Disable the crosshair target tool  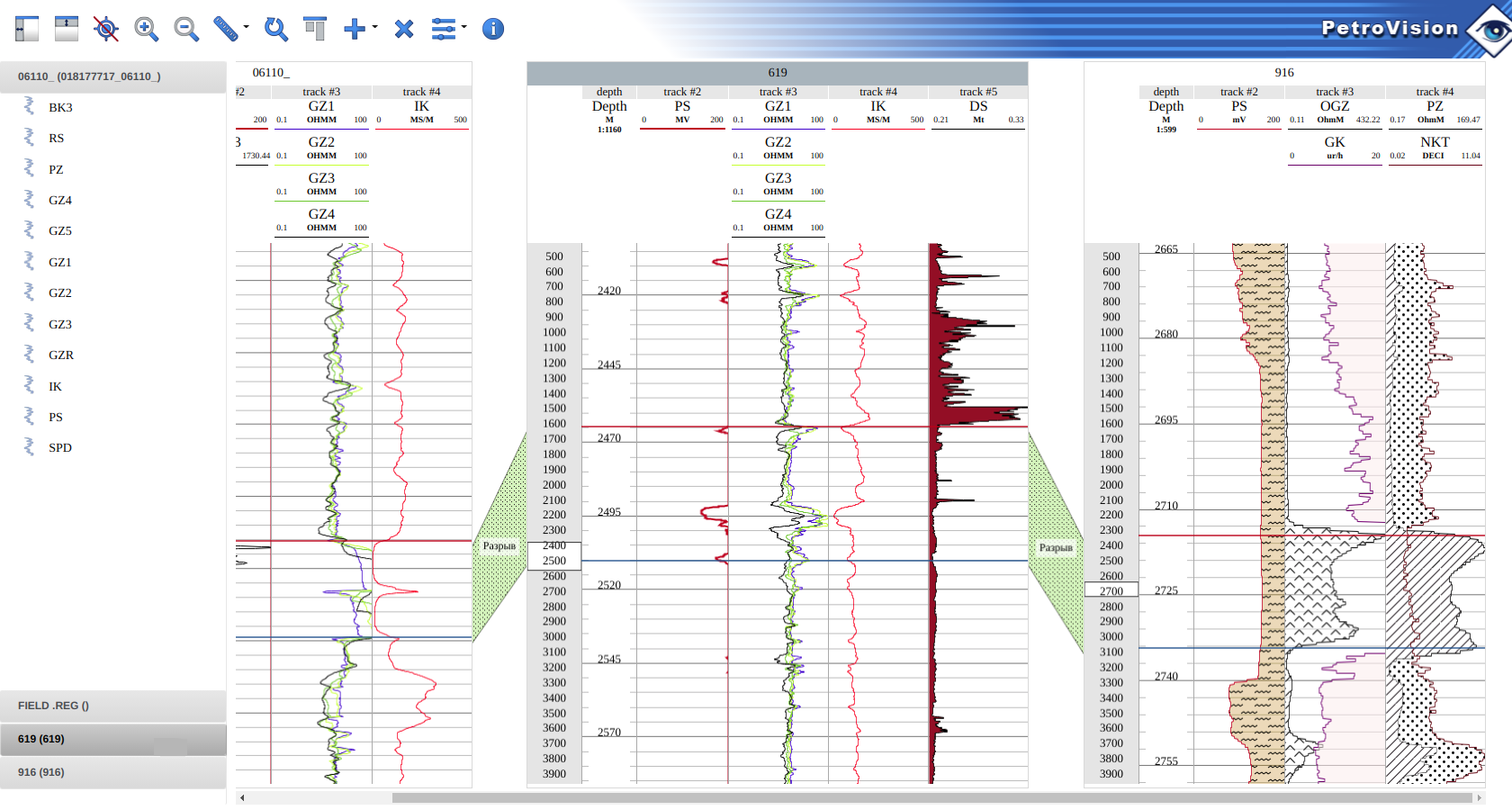[x=106, y=29]
